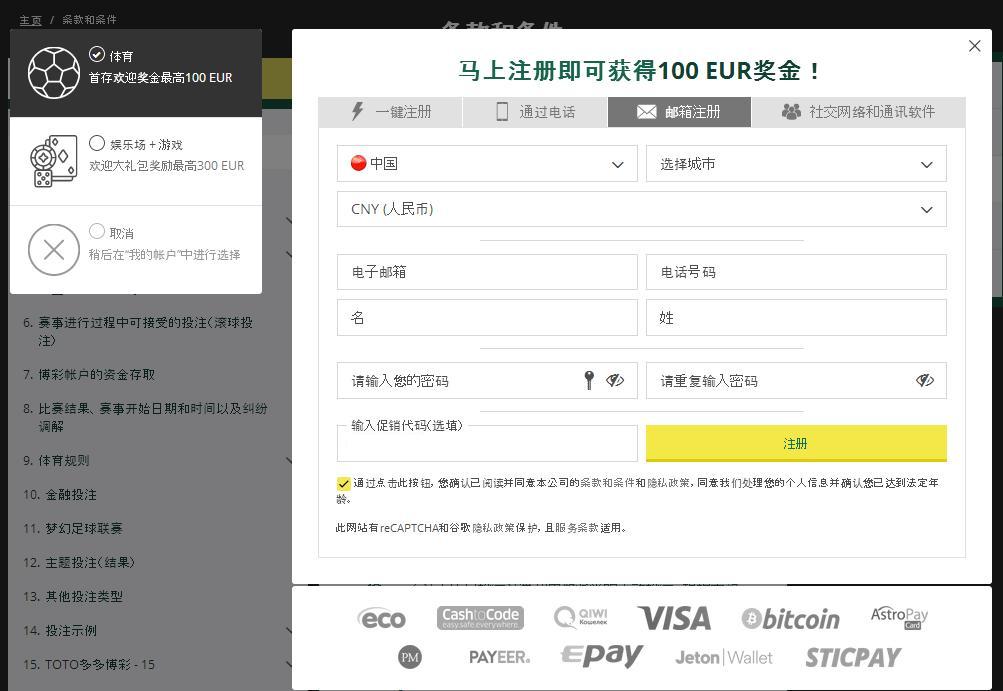Image resolution: width=1003 pixels, height=691 pixels.
Task: Click the STICPAY payment logo
Action: coord(853,657)
